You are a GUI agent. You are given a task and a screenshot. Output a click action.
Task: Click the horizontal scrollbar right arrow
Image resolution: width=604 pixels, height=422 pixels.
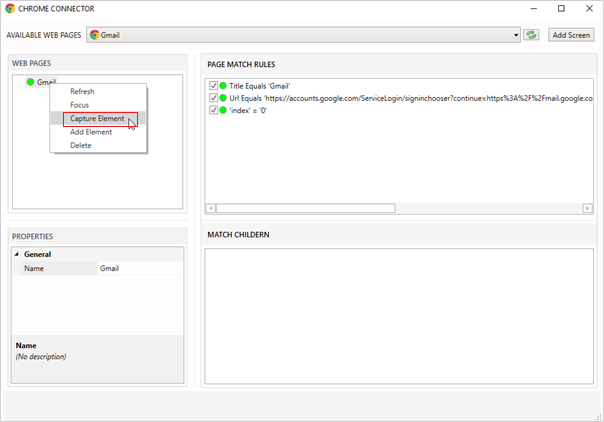coord(587,208)
